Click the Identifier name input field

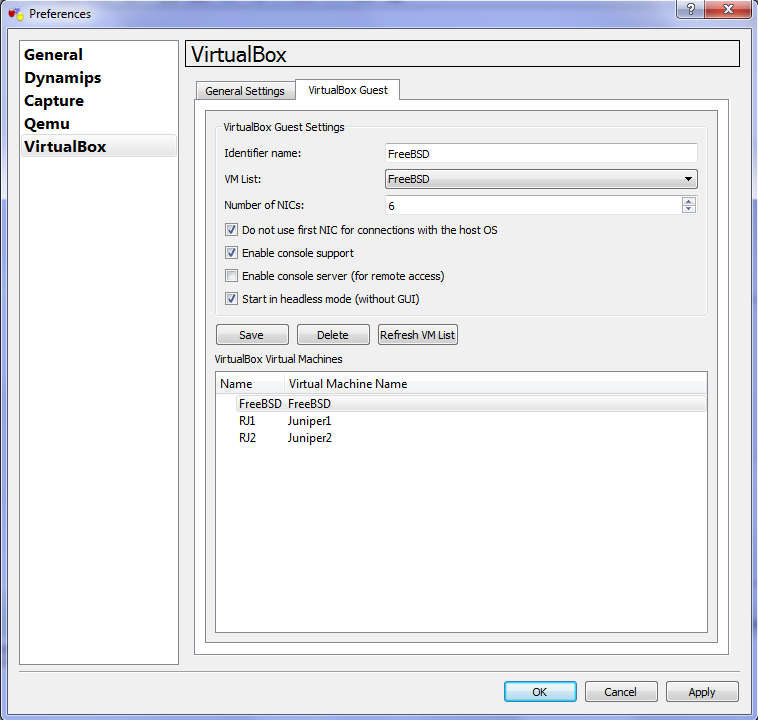click(541, 153)
